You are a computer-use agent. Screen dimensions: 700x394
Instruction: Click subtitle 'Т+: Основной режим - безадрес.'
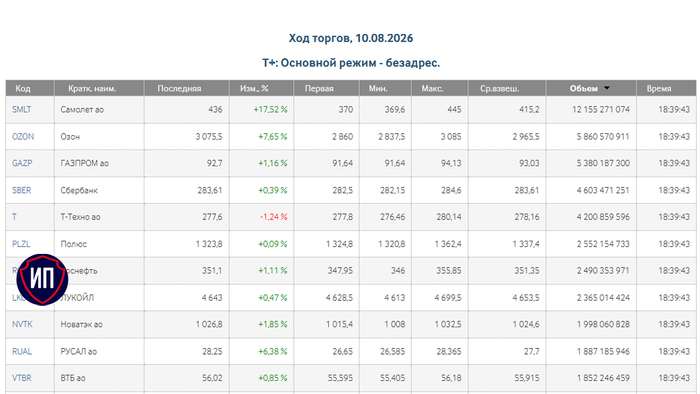point(351,63)
